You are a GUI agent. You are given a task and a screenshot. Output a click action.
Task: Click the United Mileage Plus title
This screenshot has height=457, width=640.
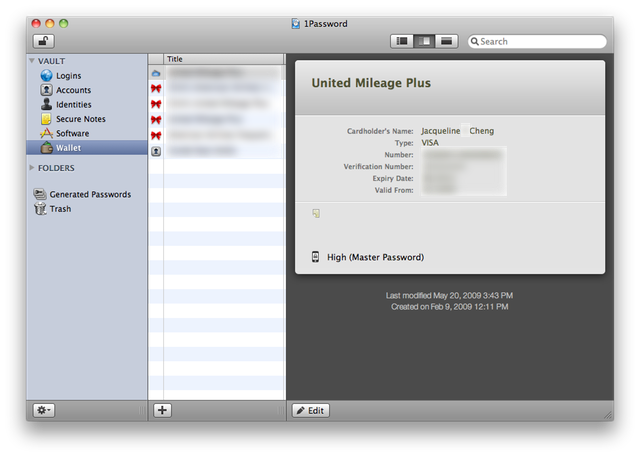pyautogui.click(x=371, y=83)
